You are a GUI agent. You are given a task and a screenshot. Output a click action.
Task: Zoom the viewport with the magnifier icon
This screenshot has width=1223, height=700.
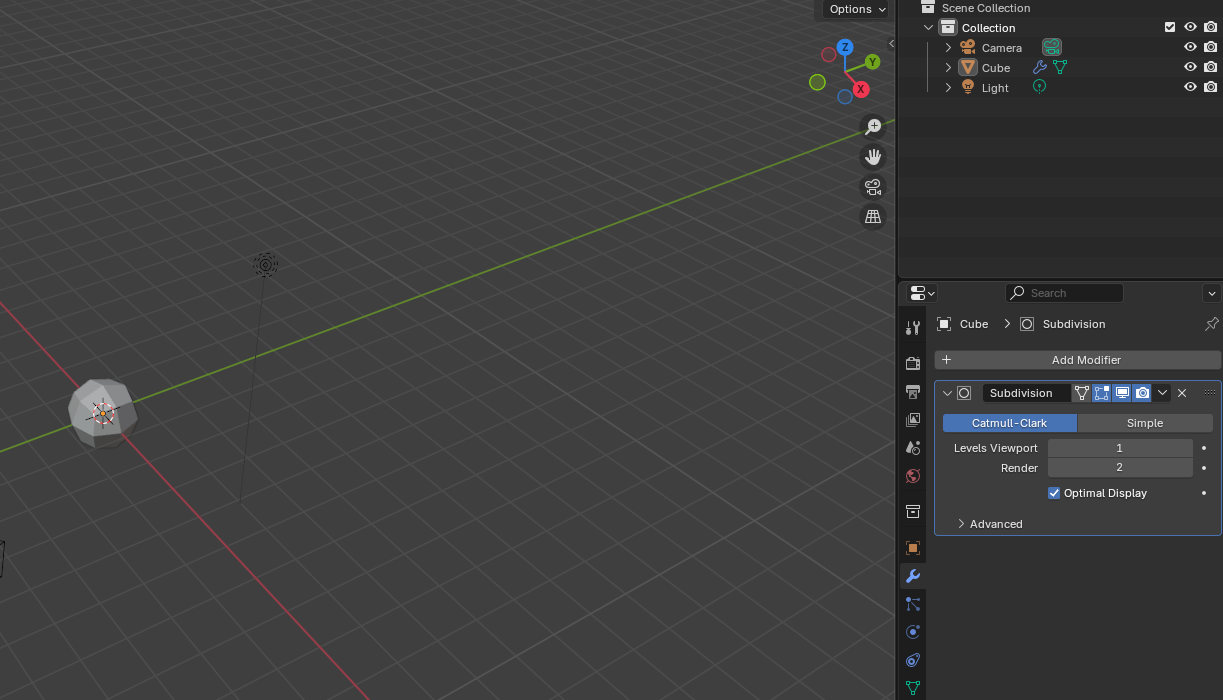873,126
